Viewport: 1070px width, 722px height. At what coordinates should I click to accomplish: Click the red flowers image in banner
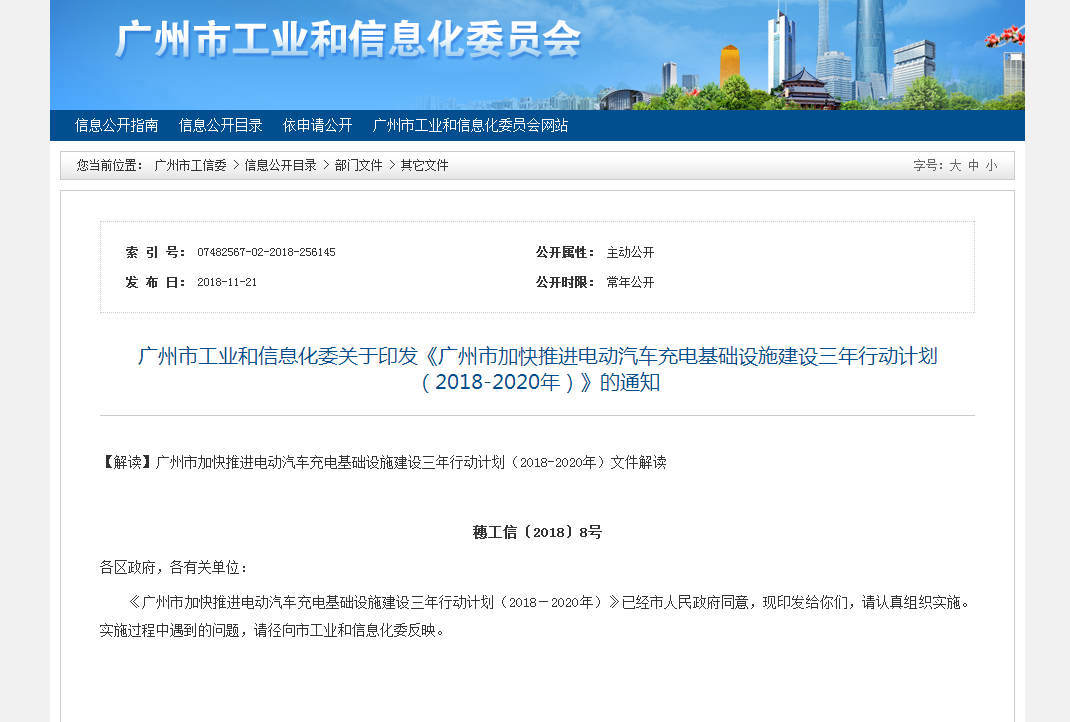pos(1005,36)
